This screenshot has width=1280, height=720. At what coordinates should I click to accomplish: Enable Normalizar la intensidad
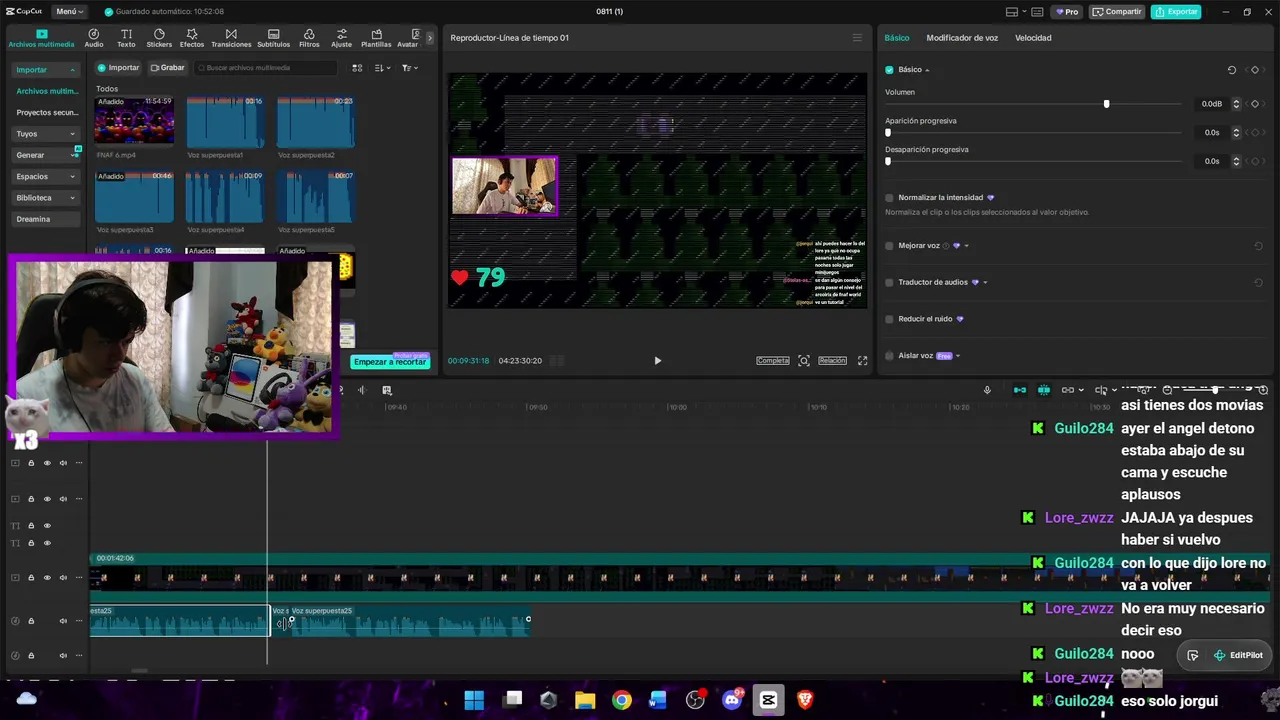889,198
